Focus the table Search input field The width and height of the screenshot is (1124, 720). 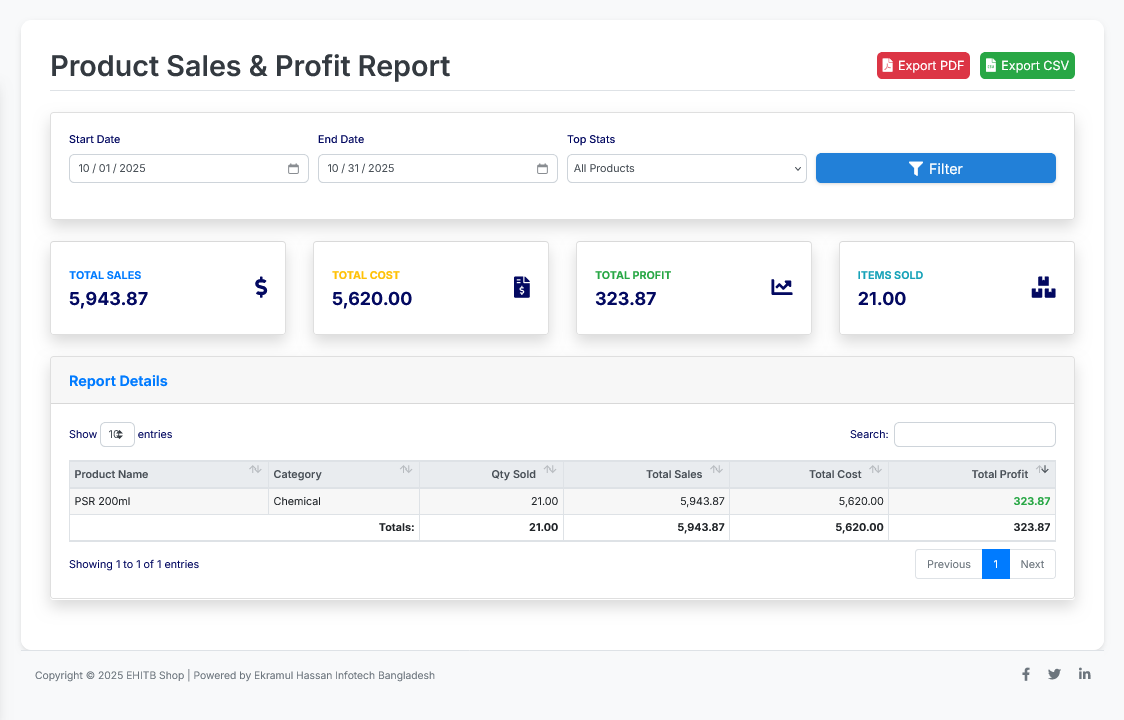pyautogui.click(x=974, y=434)
